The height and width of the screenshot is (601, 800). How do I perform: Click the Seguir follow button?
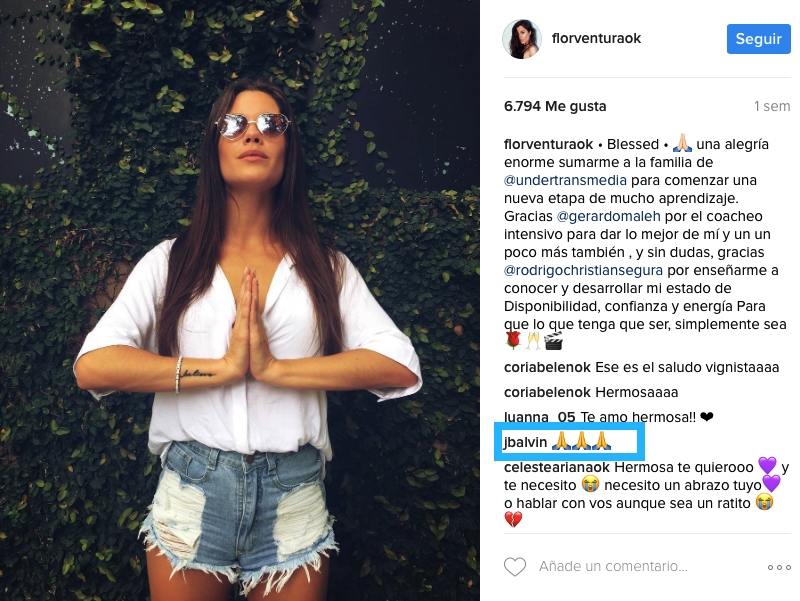tap(758, 39)
